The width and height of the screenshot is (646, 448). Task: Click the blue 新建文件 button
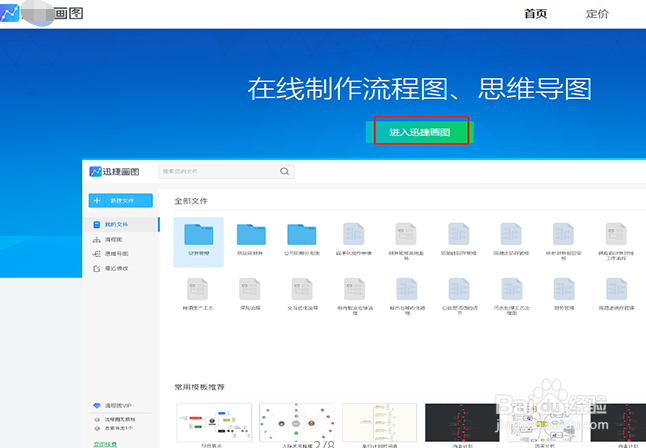coord(121,200)
